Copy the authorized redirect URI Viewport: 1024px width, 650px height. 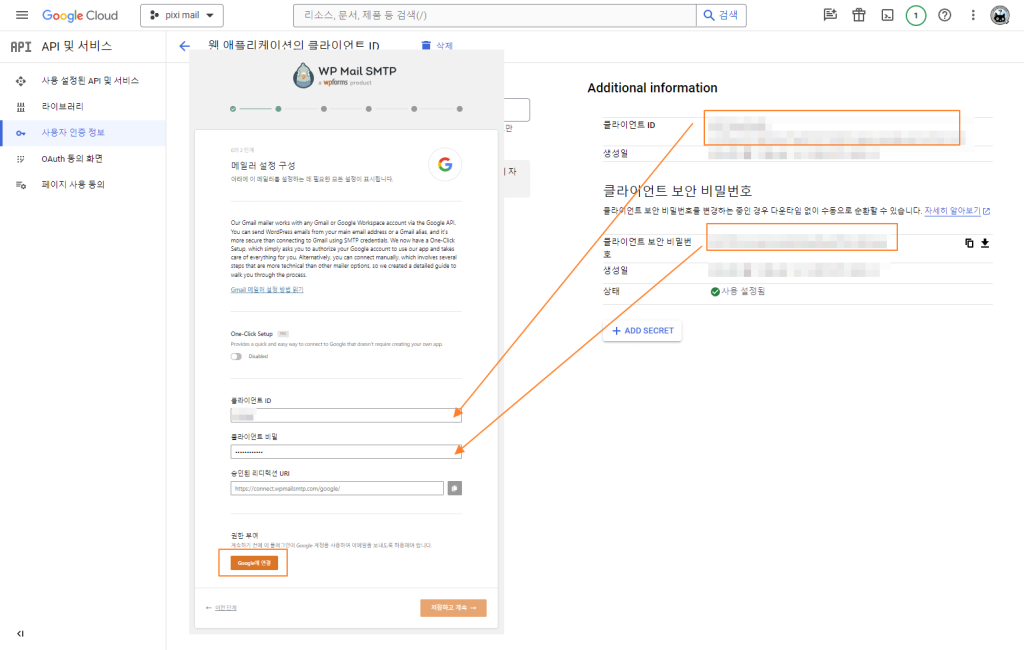[x=454, y=488]
